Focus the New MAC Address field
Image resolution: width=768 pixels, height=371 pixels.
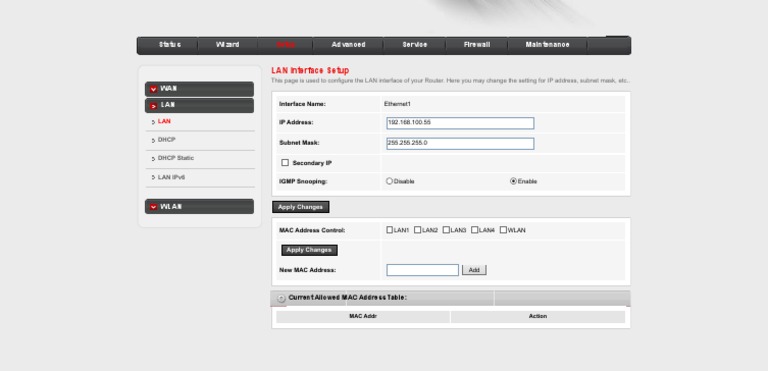tap(422, 270)
